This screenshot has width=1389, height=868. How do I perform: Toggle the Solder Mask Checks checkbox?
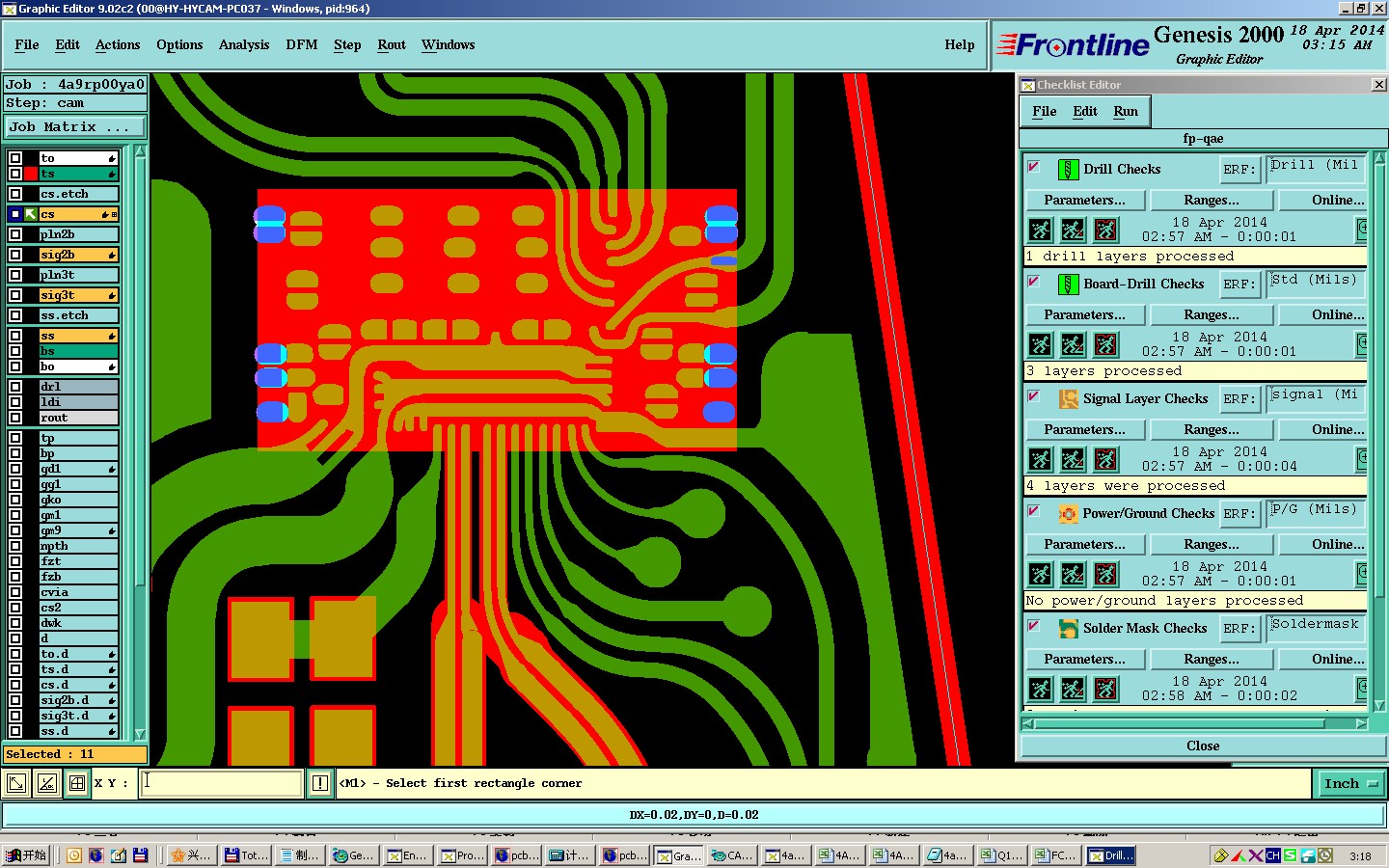1033,626
